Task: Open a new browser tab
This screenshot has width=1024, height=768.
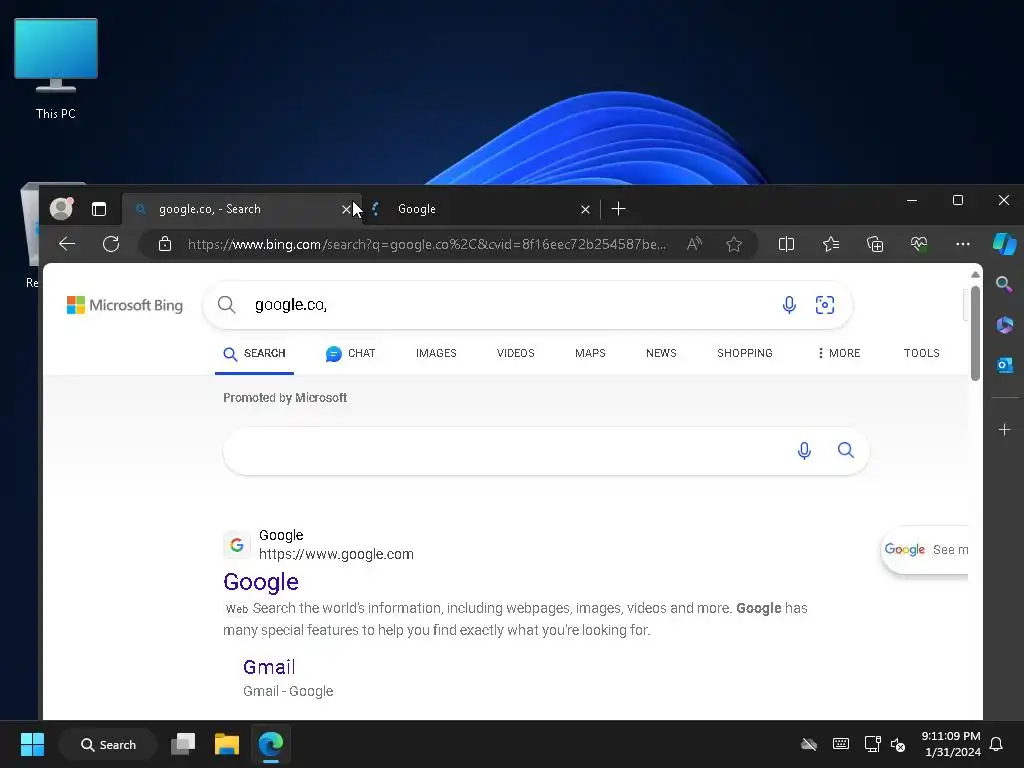Action: coord(618,209)
